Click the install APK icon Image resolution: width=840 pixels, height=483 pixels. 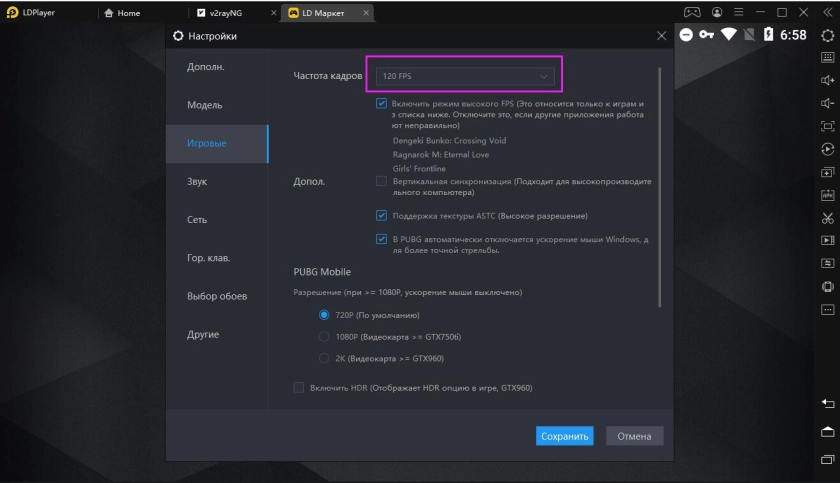click(x=828, y=195)
